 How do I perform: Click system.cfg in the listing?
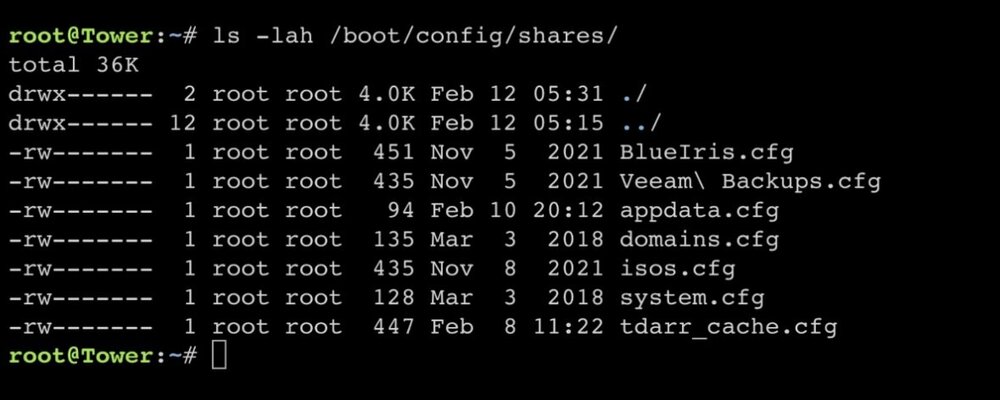[692, 298]
